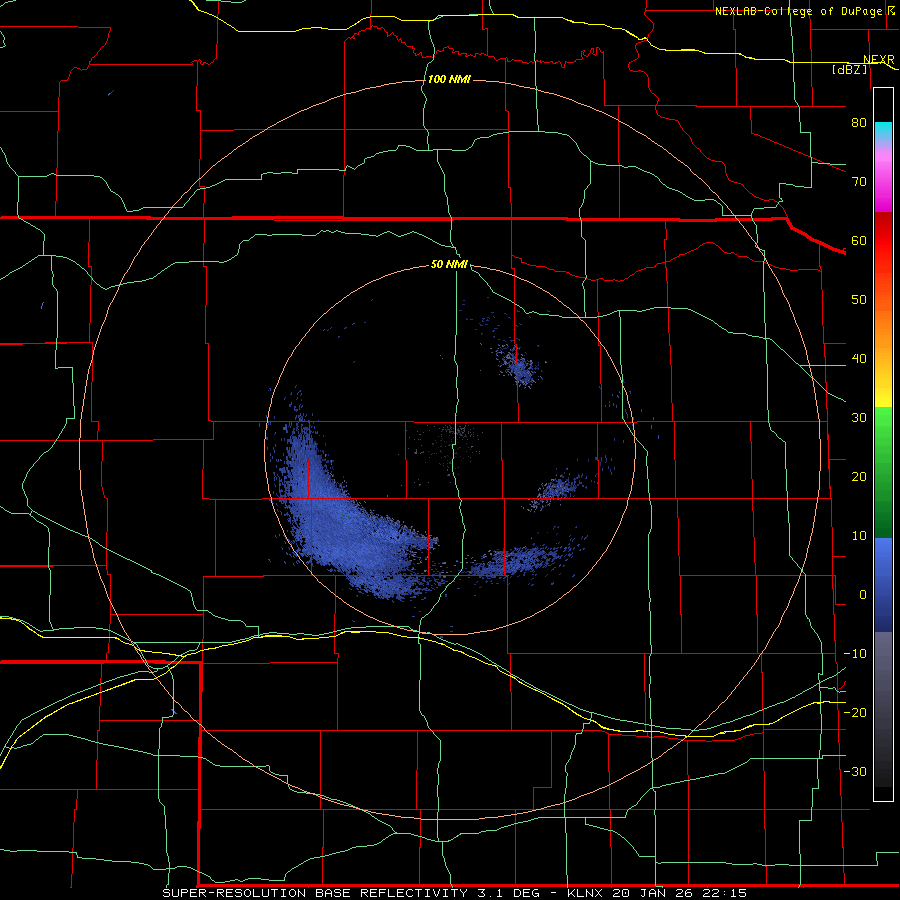The width and height of the screenshot is (900, 900).
Task: Click the 80 dBZ scale label
Action: [859, 122]
